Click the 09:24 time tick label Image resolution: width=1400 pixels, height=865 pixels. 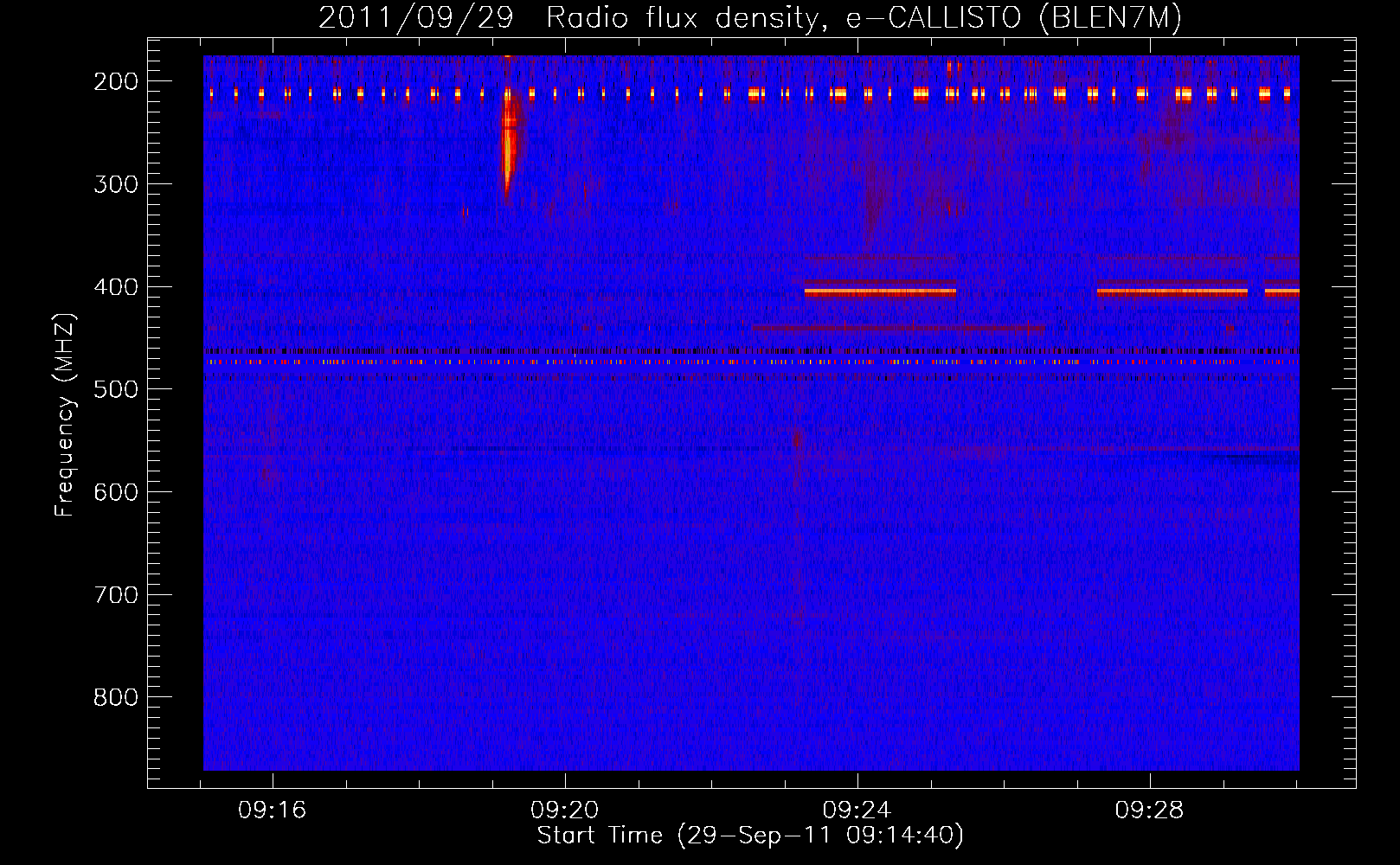857,811
